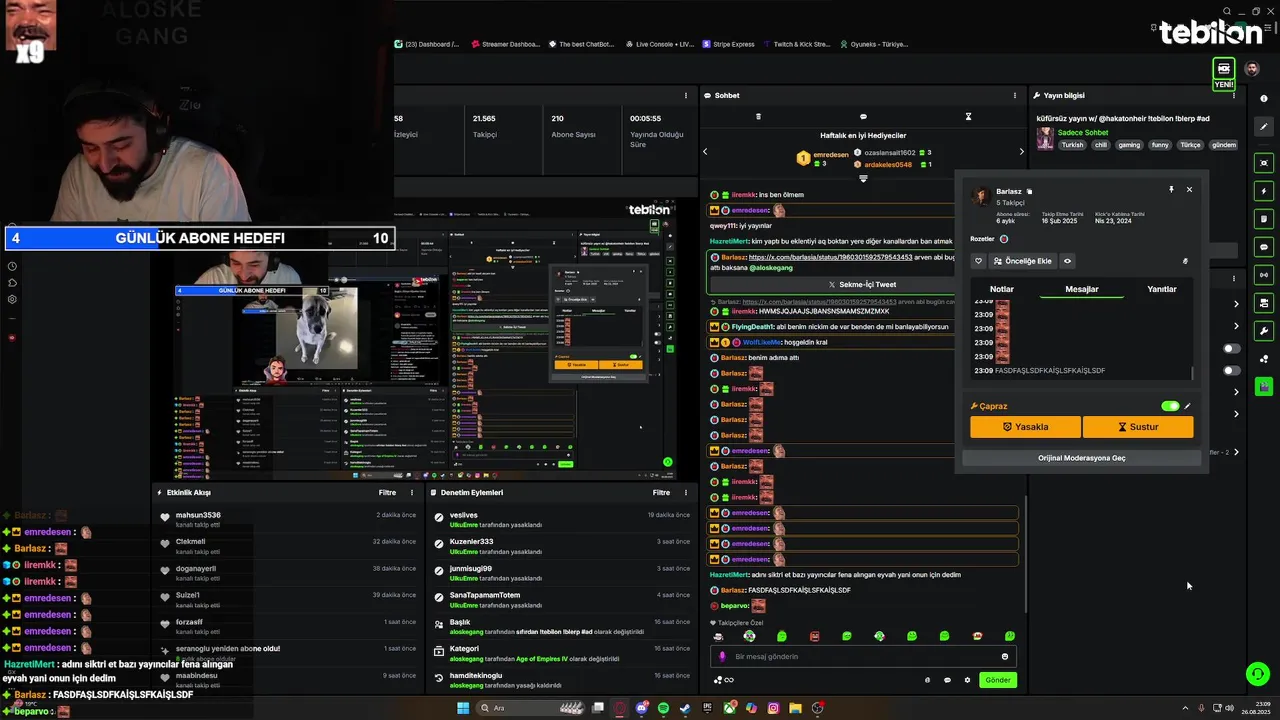Close the Barlasz user card
Screen dimensions: 1280x720
(x=1189, y=189)
